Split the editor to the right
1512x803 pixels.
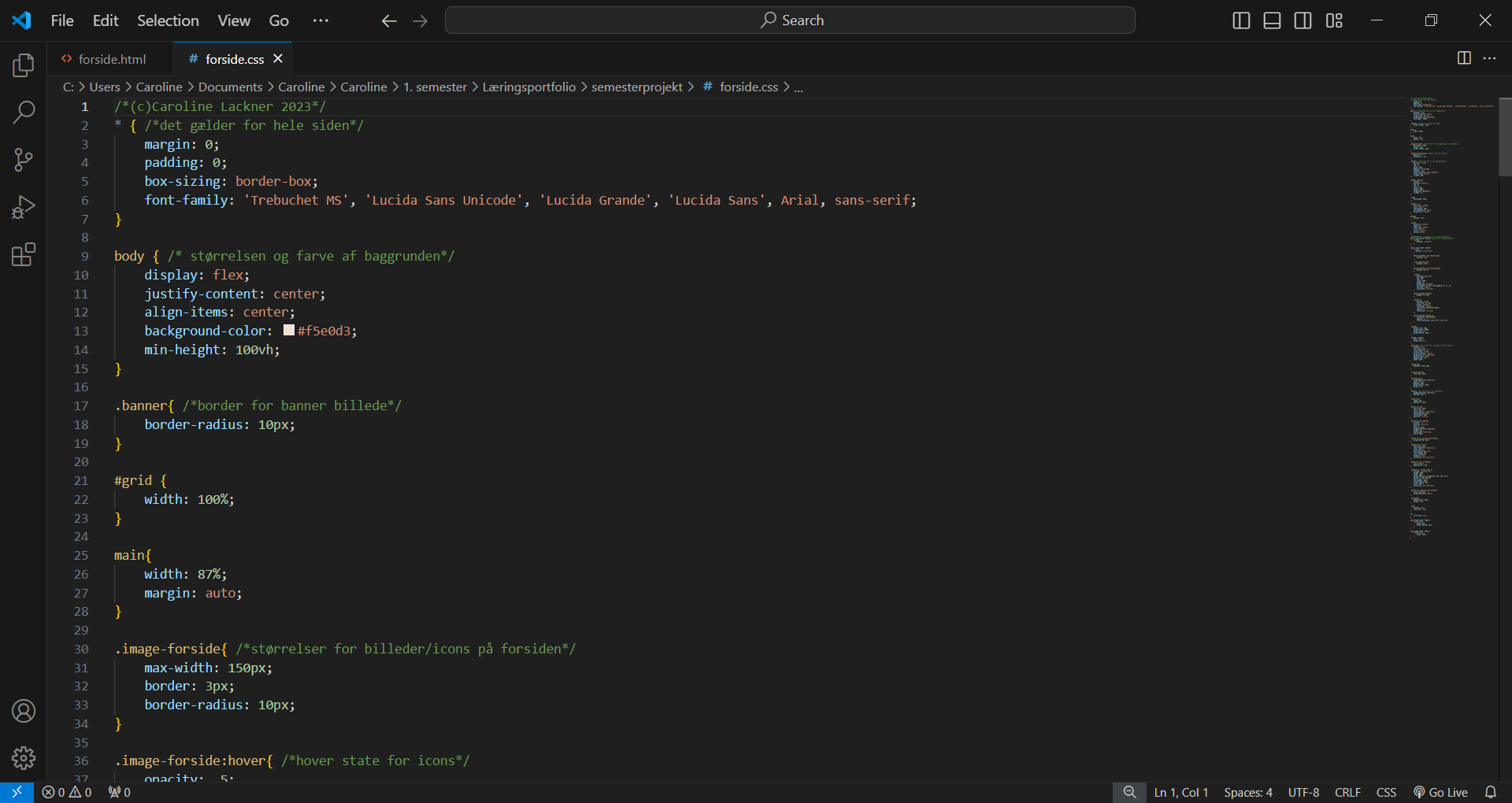(x=1464, y=58)
